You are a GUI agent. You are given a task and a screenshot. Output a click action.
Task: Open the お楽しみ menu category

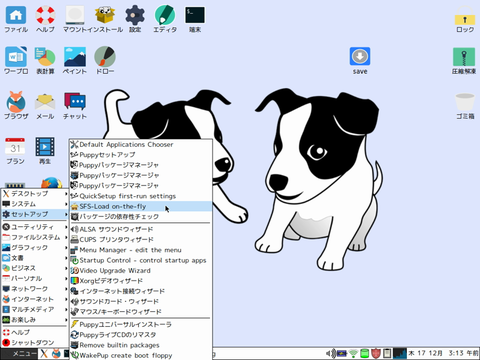point(35,320)
